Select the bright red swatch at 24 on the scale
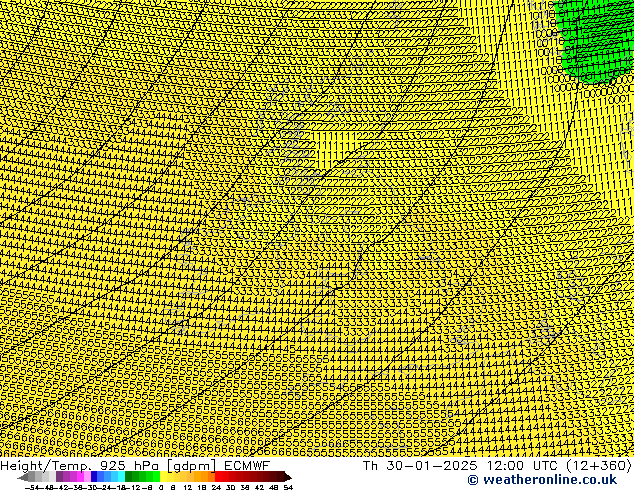634x490 pixels. tap(218, 477)
